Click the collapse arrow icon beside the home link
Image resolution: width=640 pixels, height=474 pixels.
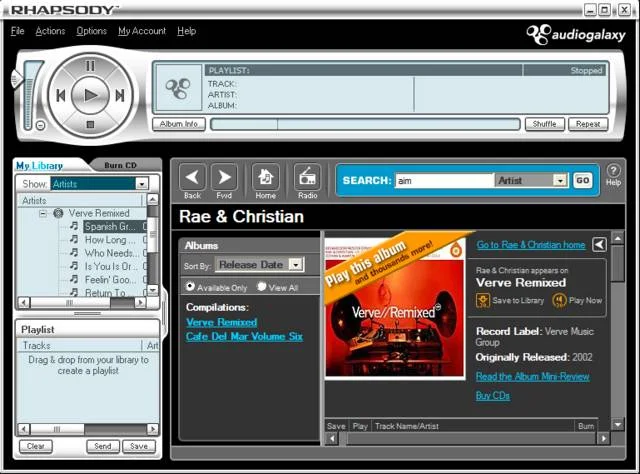pyautogui.click(x=599, y=245)
